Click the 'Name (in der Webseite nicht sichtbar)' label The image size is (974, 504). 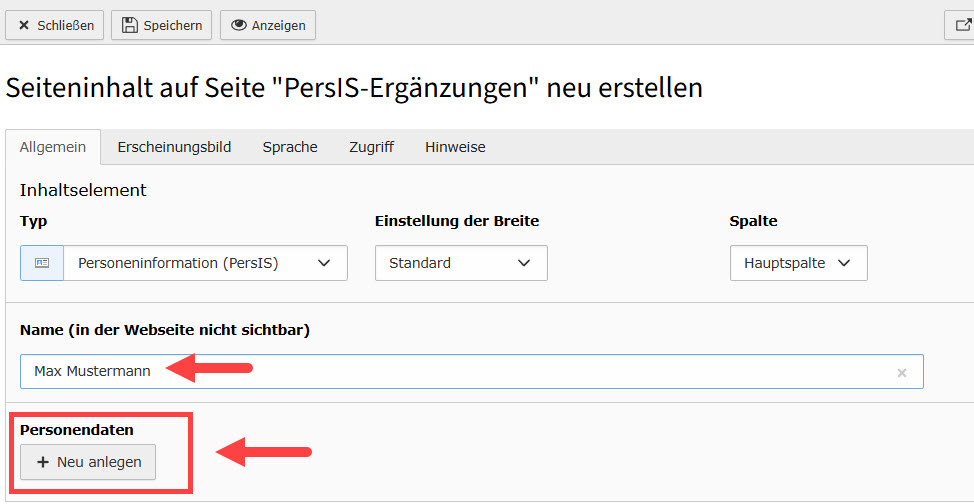point(165,330)
